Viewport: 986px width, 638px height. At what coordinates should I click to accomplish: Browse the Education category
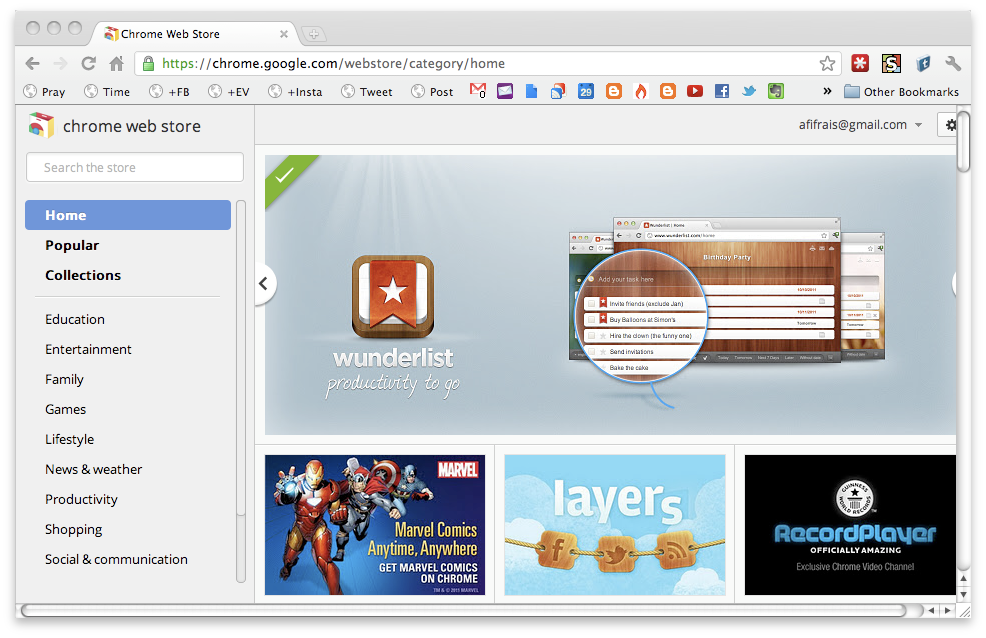pos(75,319)
